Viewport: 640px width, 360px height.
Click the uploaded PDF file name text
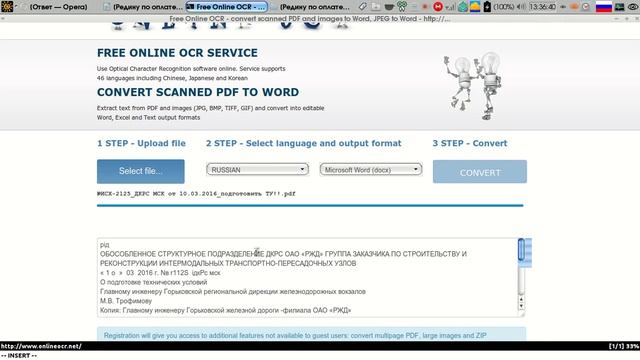[196, 193]
